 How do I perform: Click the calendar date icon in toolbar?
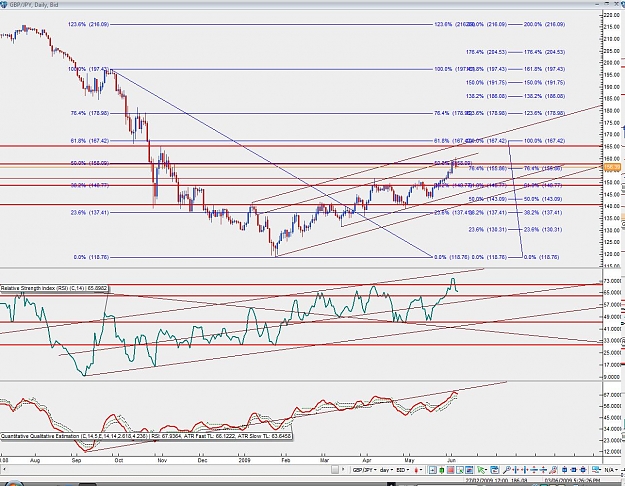click(x=495, y=470)
